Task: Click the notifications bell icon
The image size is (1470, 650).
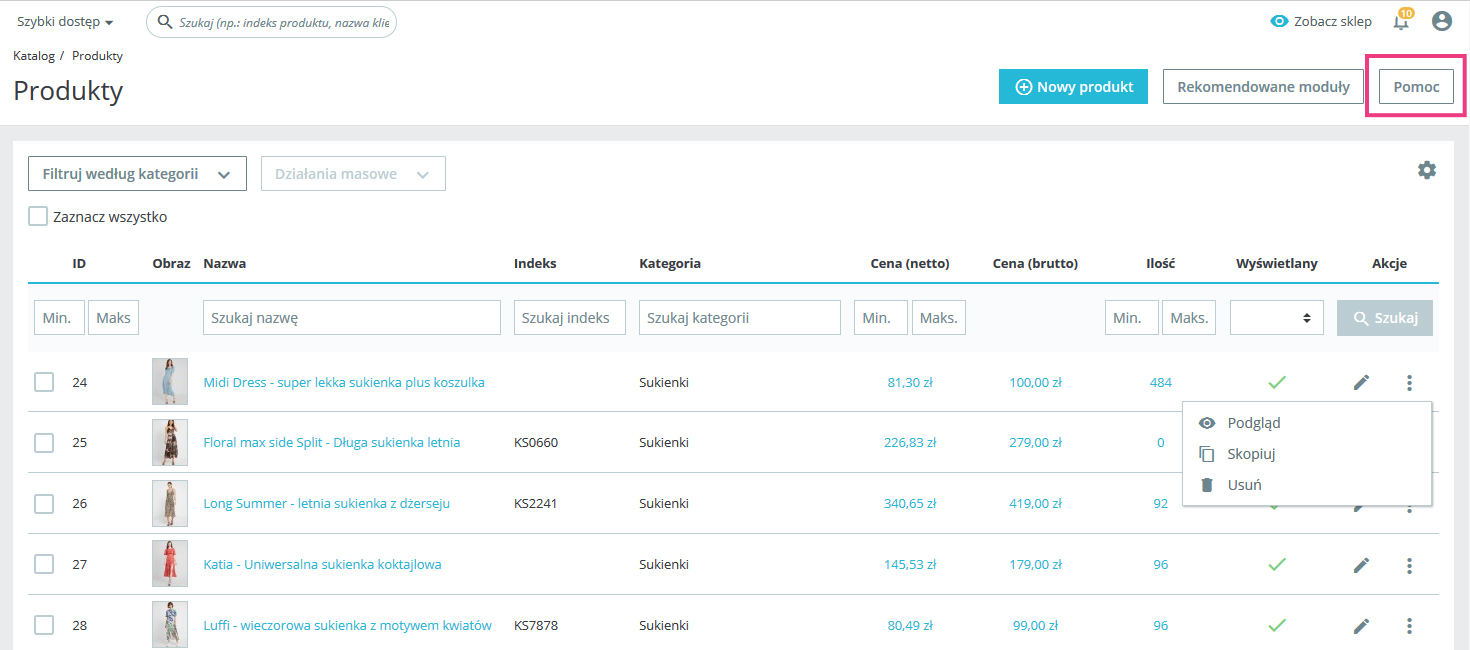Action: (x=1401, y=22)
